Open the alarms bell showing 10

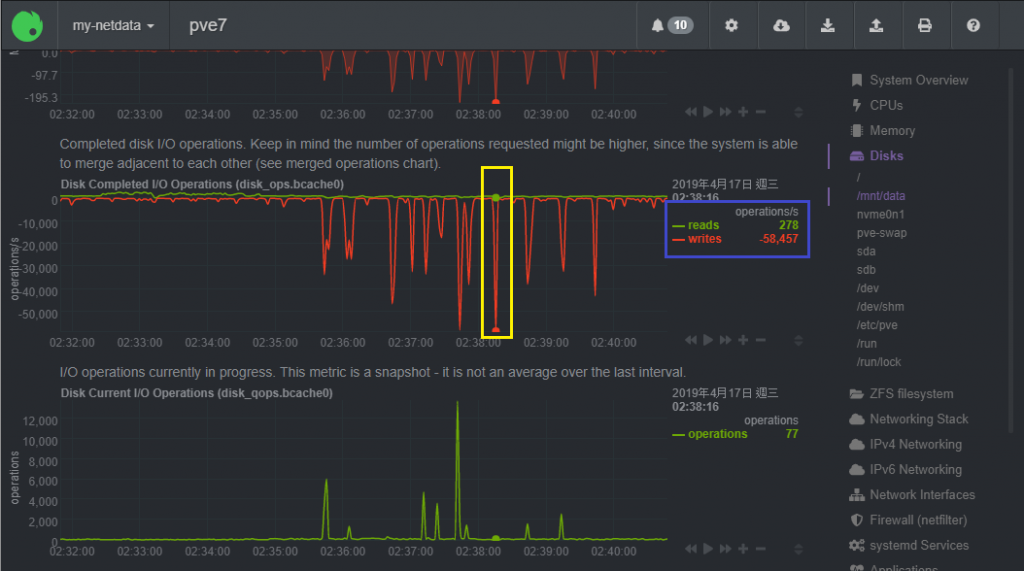(672, 25)
